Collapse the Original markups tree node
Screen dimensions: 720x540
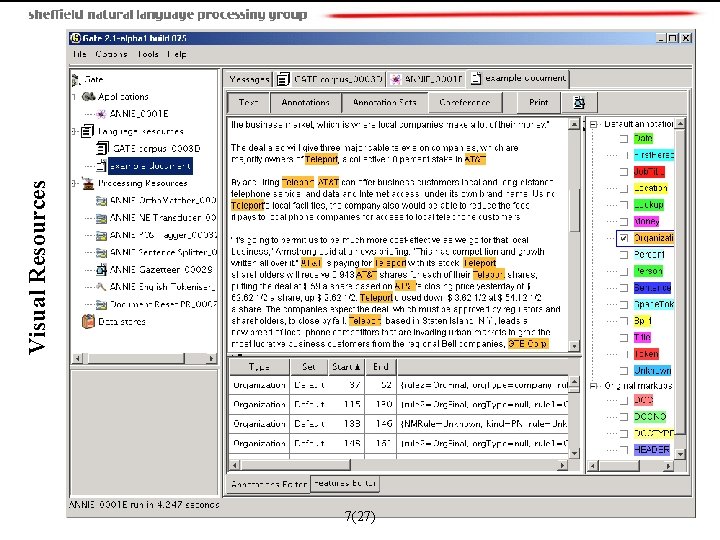point(593,386)
